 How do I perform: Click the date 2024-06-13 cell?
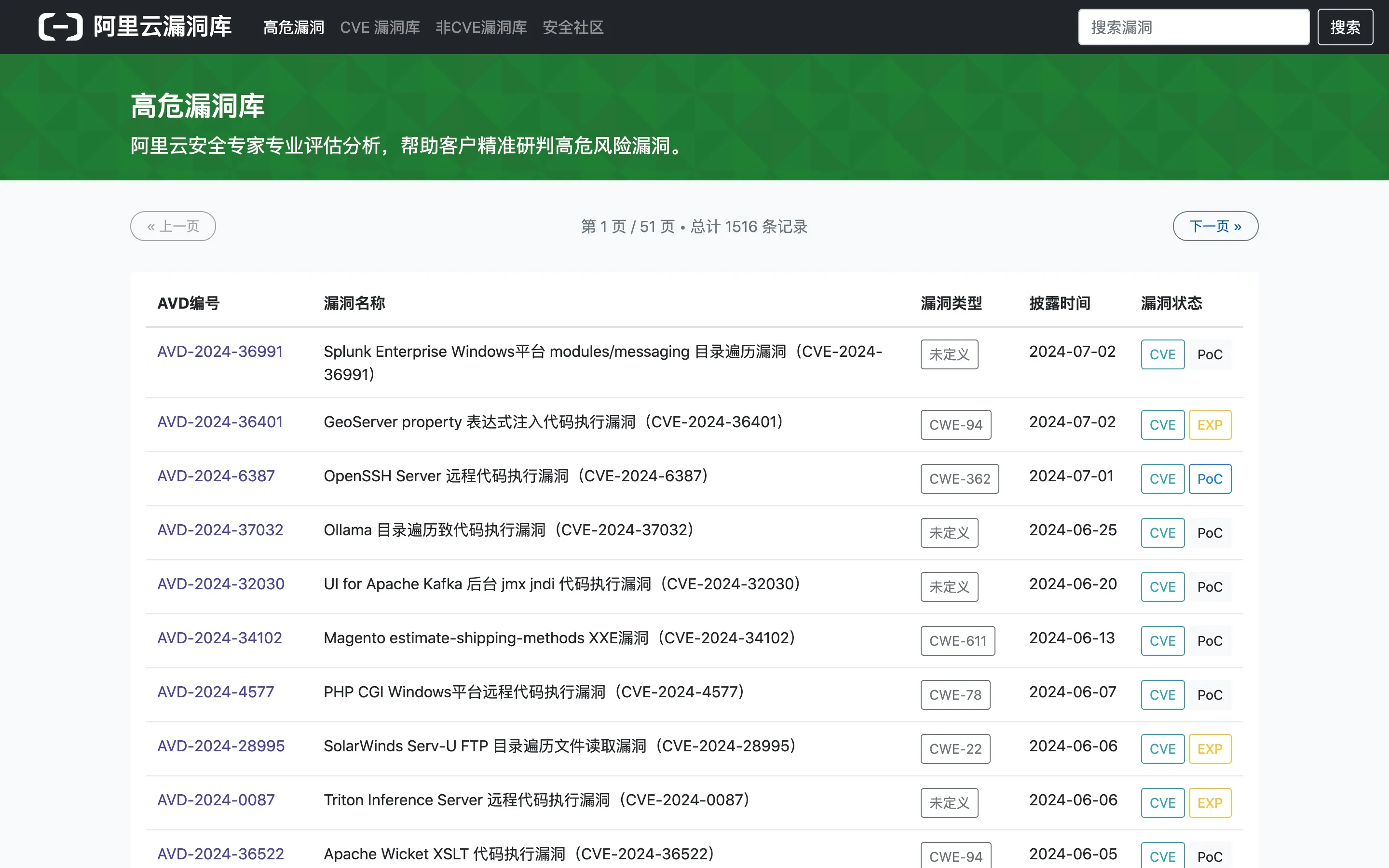pos(1072,638)
